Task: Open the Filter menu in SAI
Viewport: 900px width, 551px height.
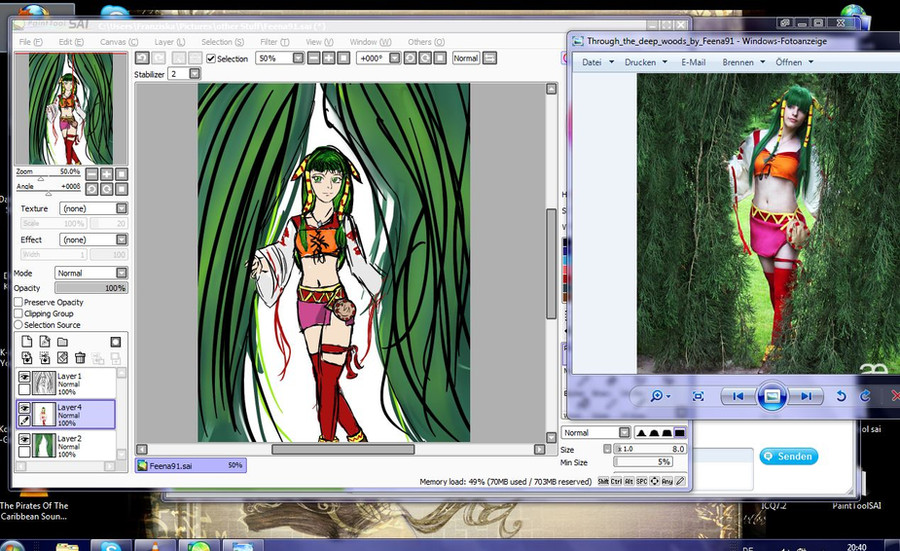Action: click(274, 42)
